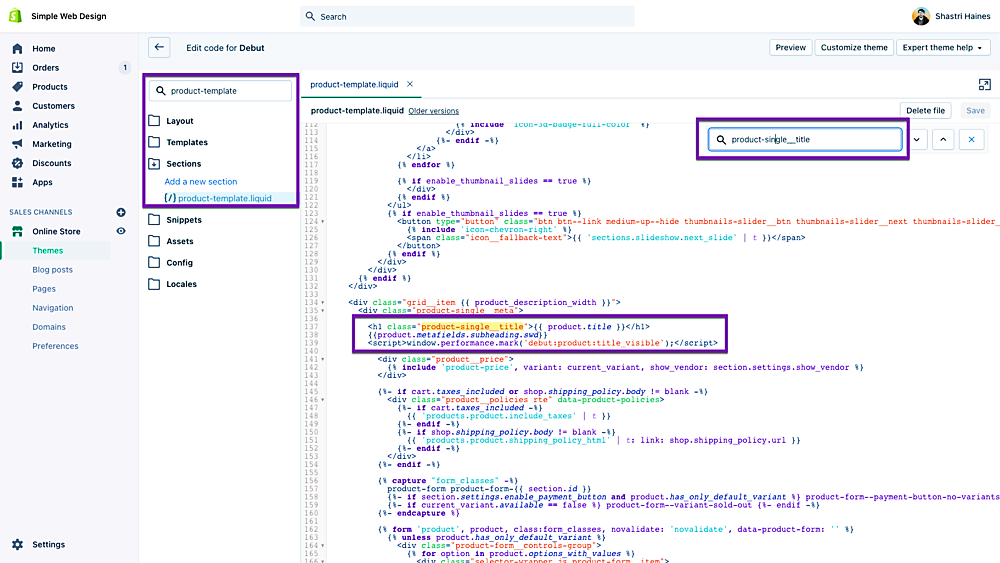The width and height of the screenshot is (1000, 563).
Task: Click the SALES CHANNELS heading
Action: click(x=41, y=212)
